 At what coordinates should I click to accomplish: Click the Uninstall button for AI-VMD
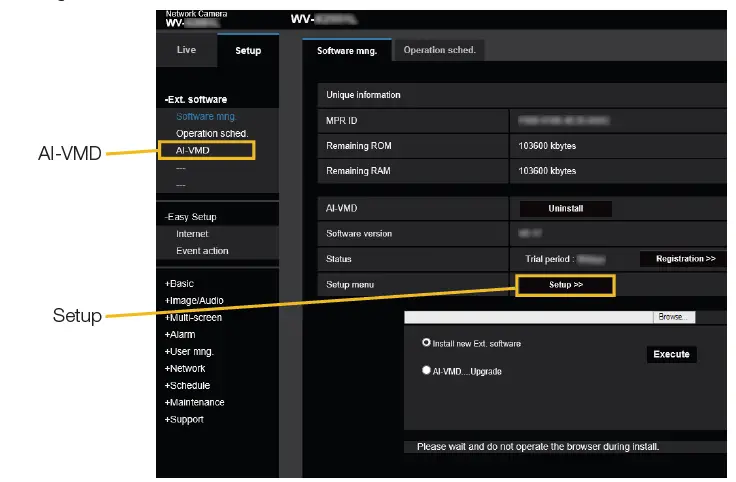pyautogui.click(x=566, y=208)
